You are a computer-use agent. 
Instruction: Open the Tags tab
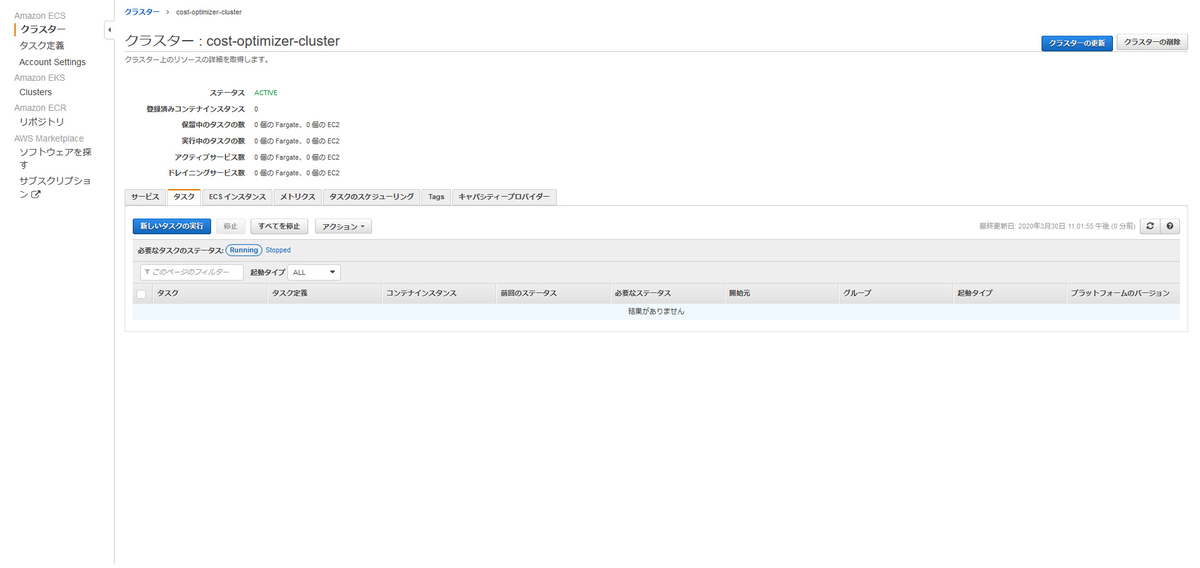point(436,197)
